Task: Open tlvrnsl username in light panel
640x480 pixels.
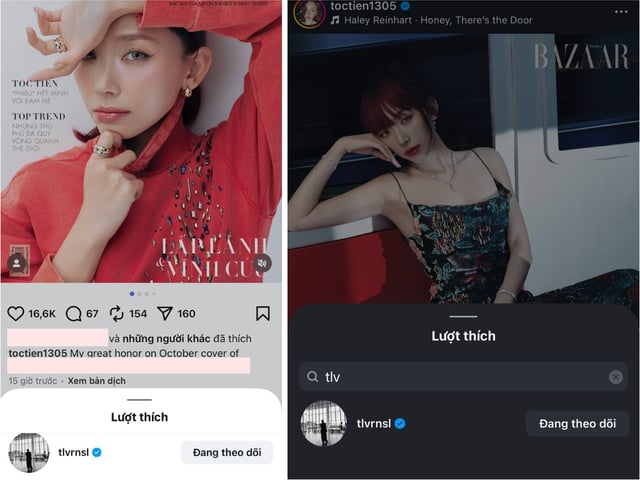Action: [73, 452]
